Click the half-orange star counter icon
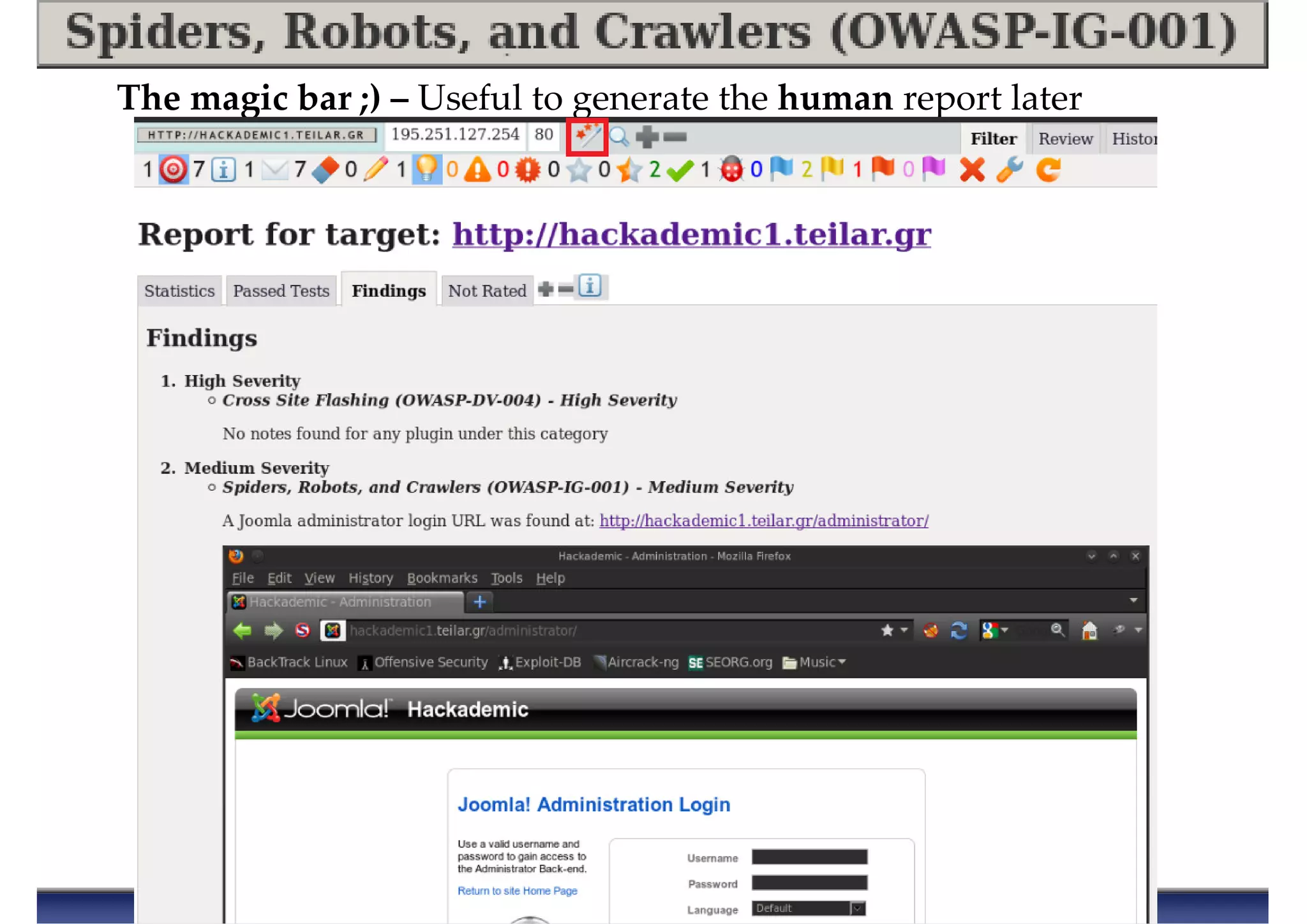 629,170
